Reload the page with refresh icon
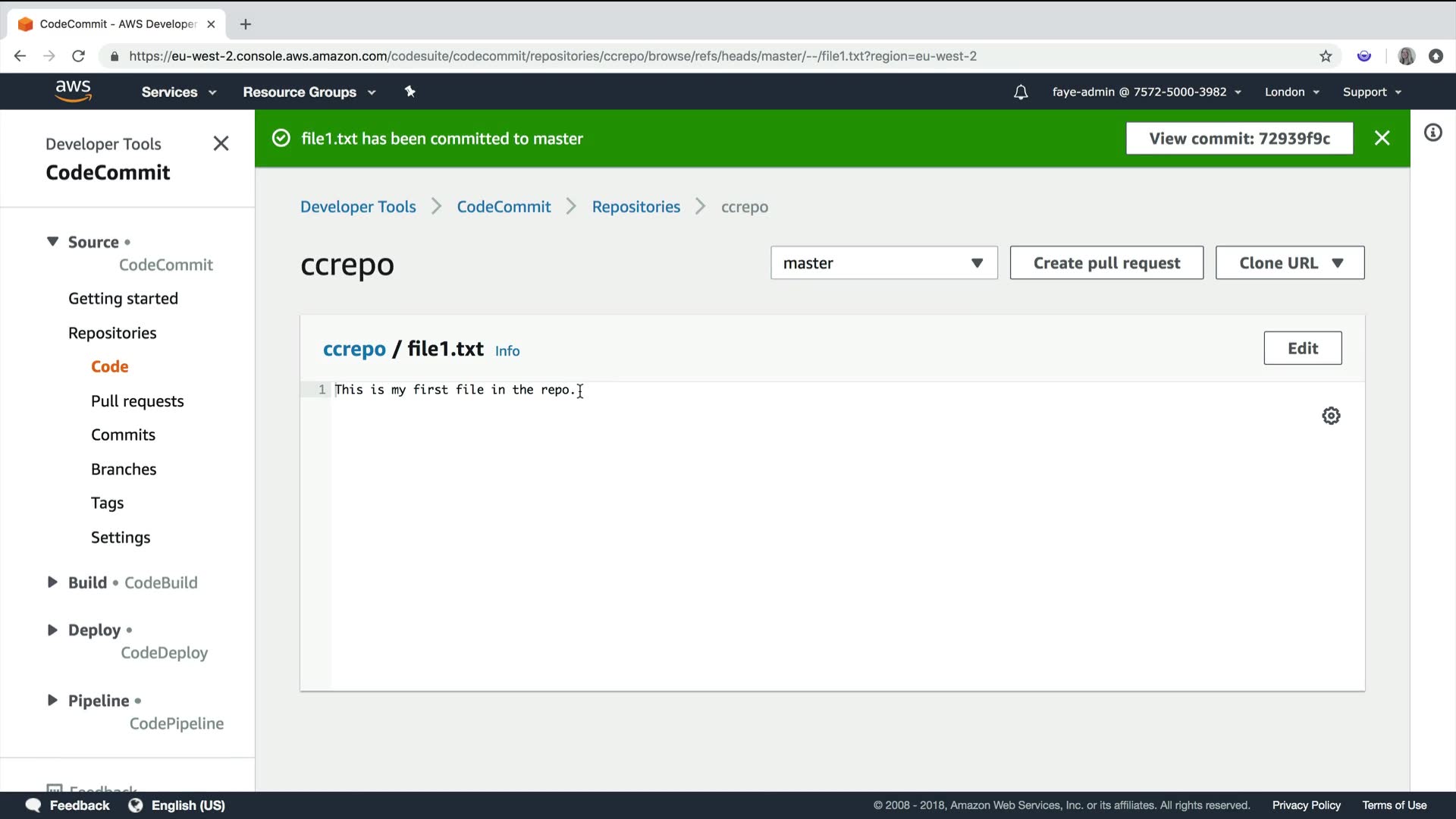Image resolution: width=1456 pixels, height=819 pixels. pyautogui.click(x=78, y=56)
